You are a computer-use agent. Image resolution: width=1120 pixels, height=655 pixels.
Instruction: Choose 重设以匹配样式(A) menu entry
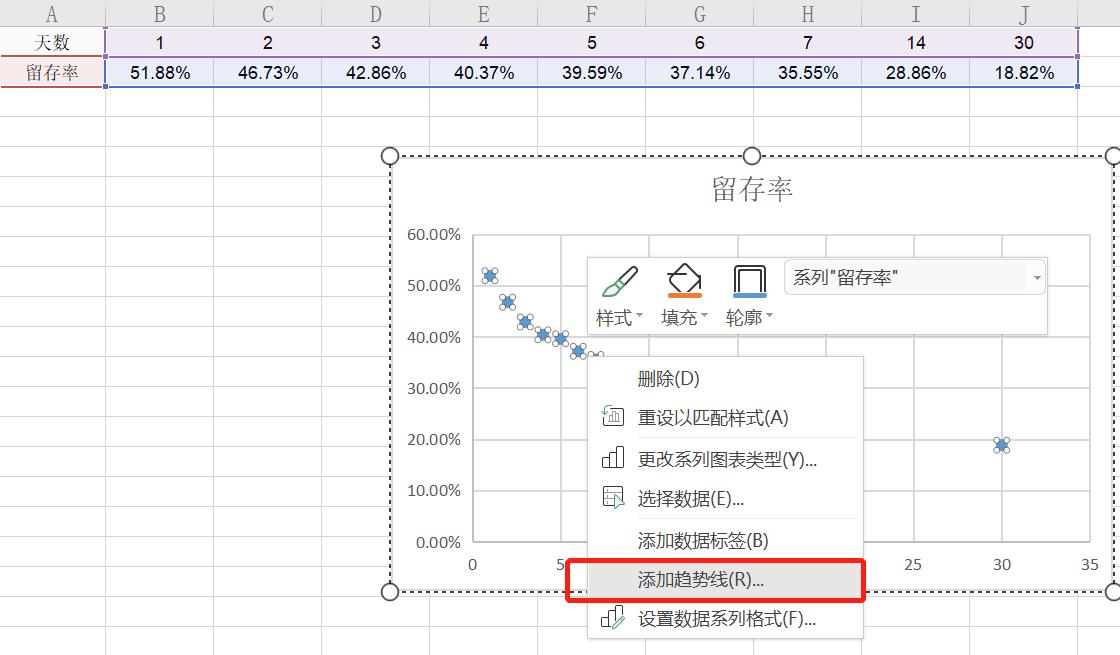pos(725,417)
